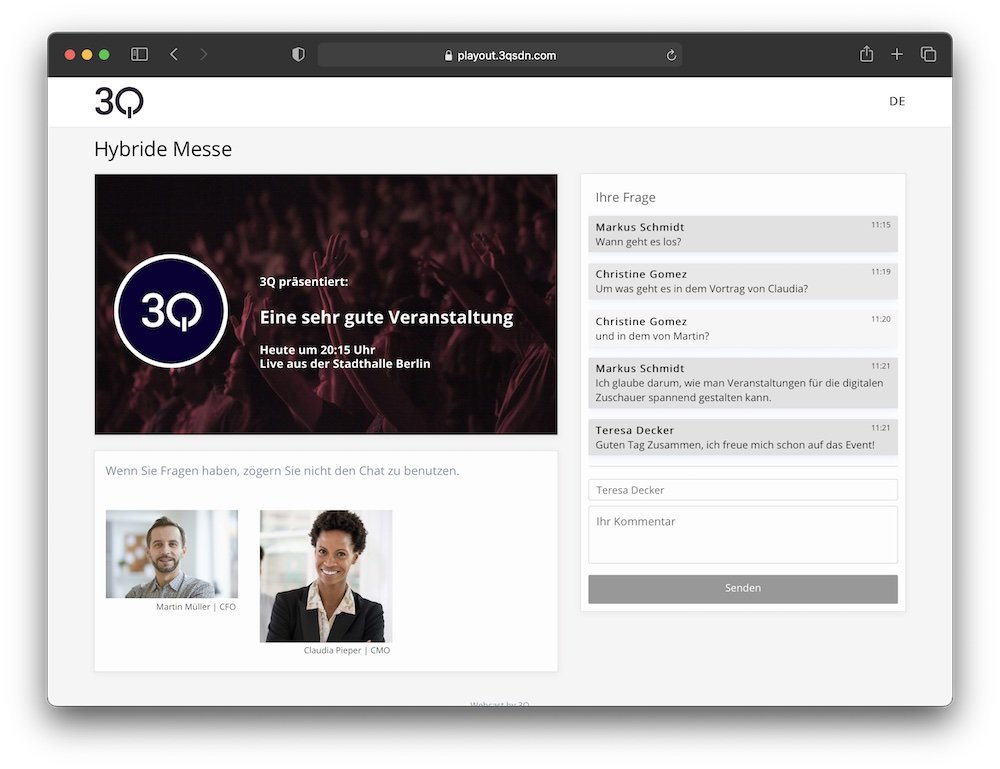Click the 'Martin Müller | CFO' caption

tap(196, 607)
